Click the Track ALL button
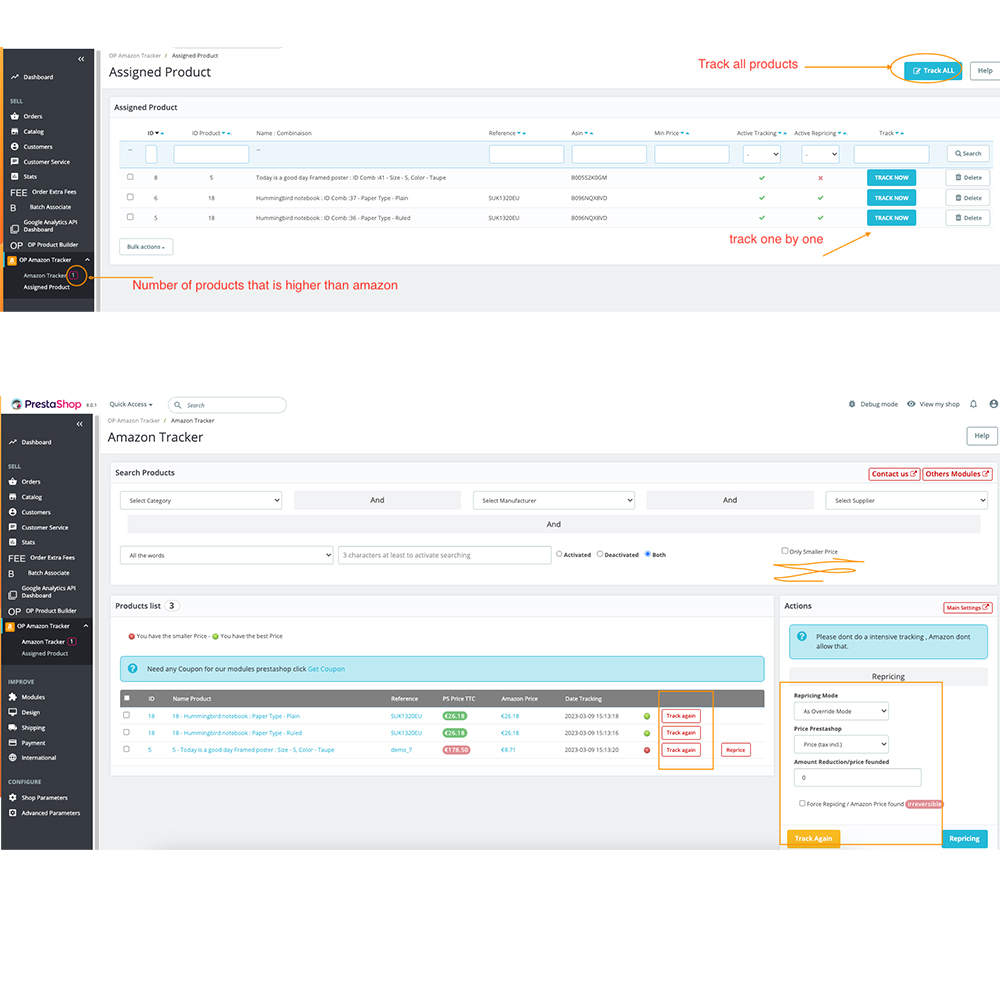Screen dimensions: 1000x1000 tap(933, 71)
